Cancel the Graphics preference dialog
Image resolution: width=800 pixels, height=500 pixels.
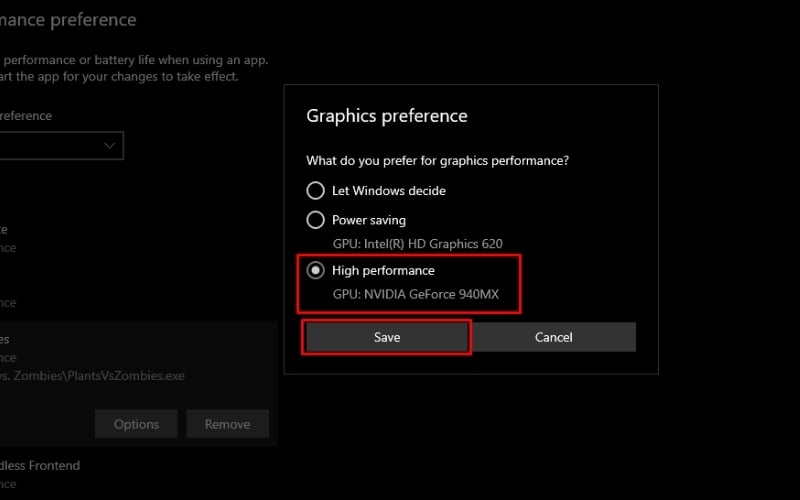point(553,337)
